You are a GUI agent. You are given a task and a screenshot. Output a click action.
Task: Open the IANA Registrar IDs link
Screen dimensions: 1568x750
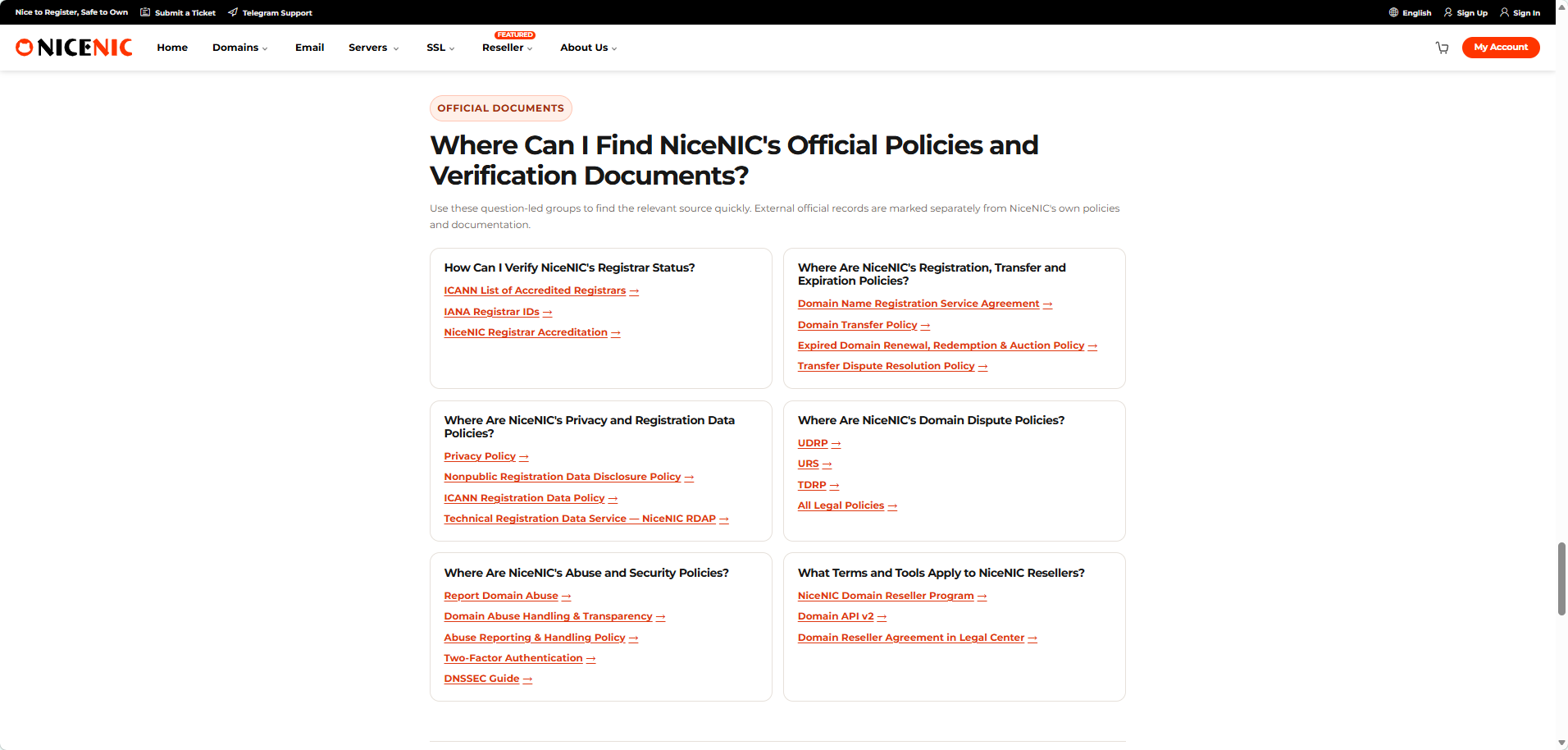498,312
